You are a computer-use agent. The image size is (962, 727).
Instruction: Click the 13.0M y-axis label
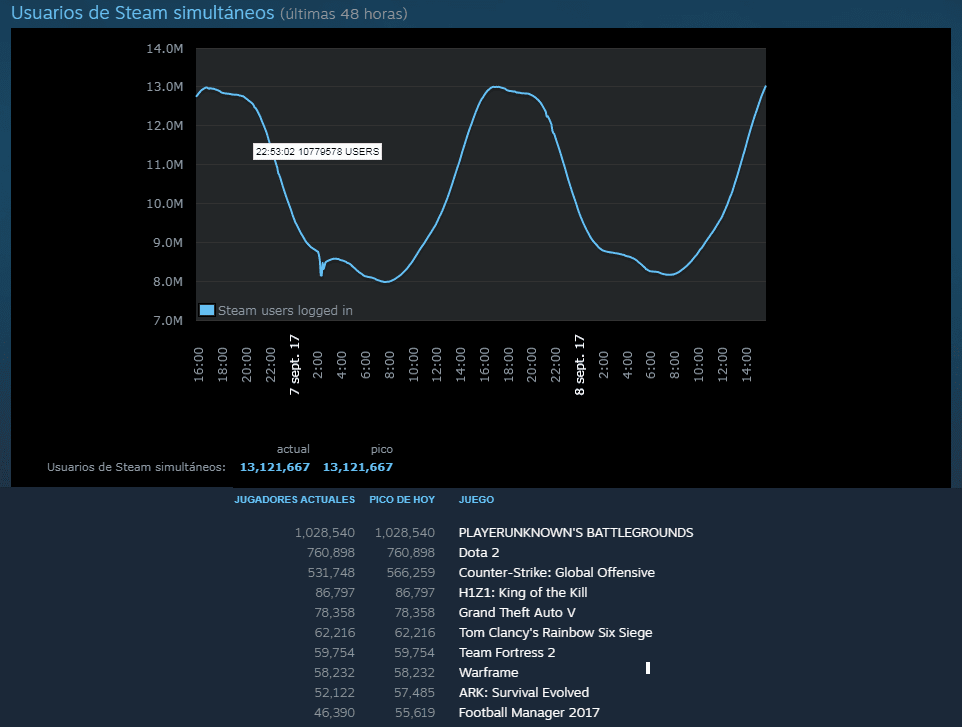pos(164,87)
